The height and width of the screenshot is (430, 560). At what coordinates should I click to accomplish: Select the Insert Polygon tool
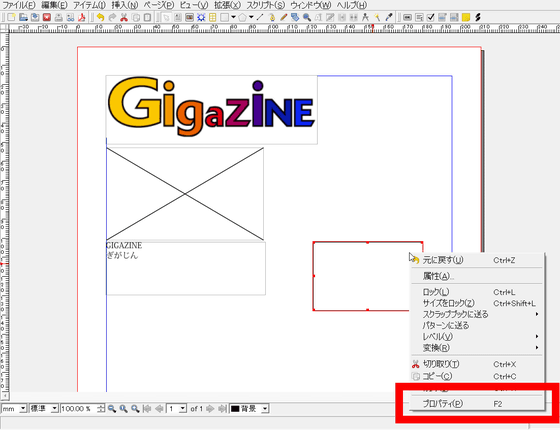(x=242, y=17)
